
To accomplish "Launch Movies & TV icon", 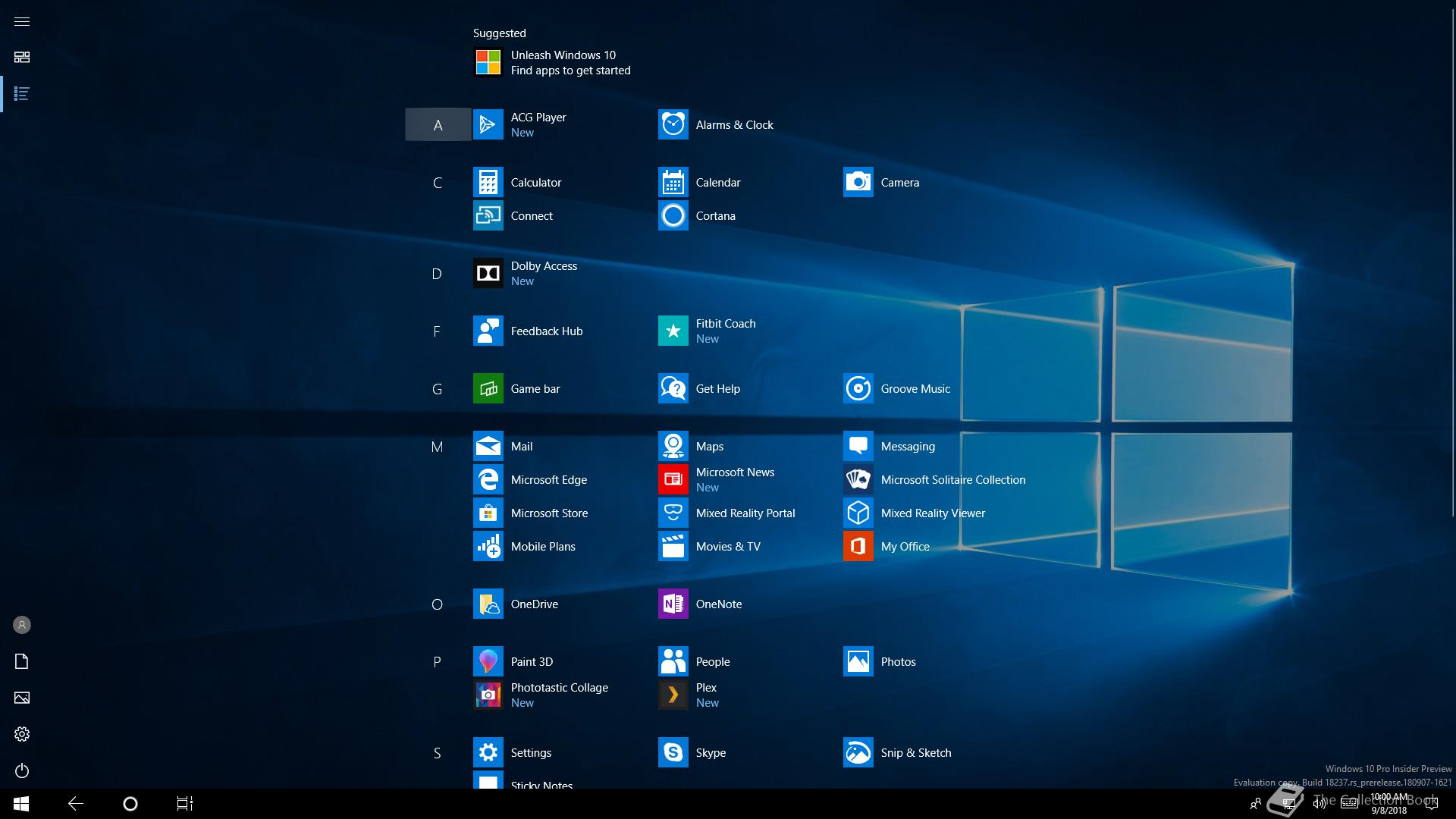I will coord(673,546).
